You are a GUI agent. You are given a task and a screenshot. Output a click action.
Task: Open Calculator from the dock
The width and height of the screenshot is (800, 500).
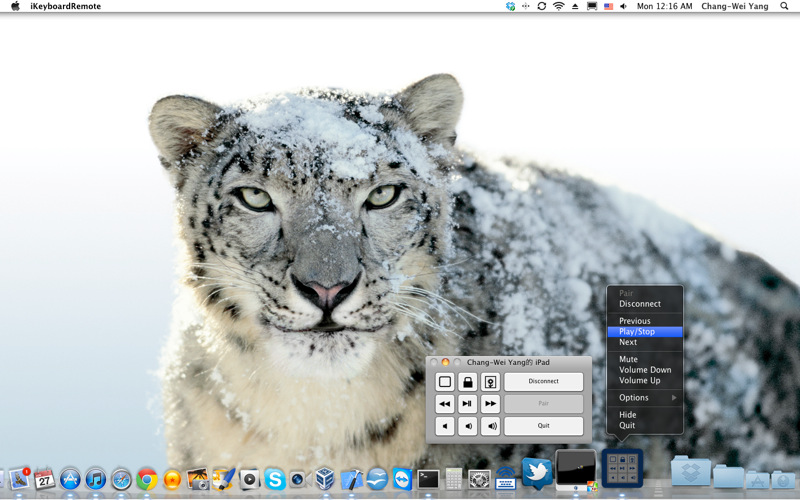point(453,479)
